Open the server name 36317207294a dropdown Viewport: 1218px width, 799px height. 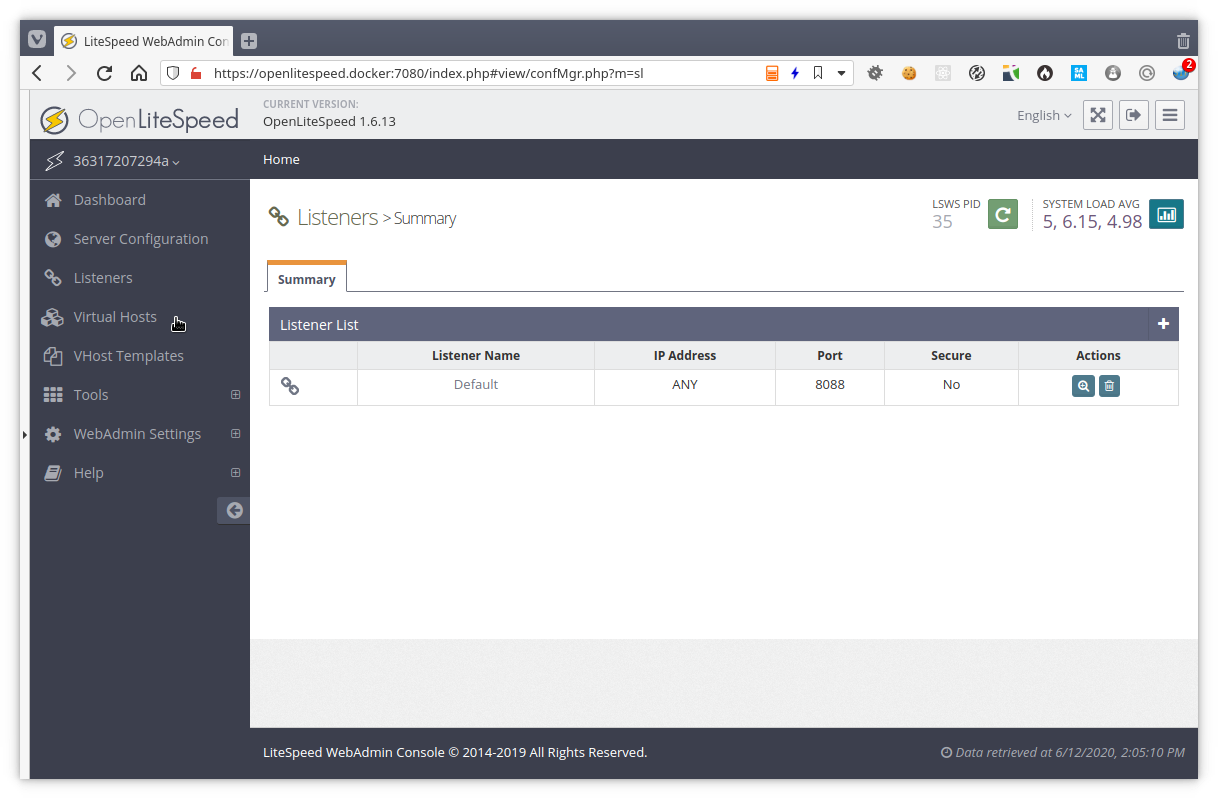pos(126,161)
